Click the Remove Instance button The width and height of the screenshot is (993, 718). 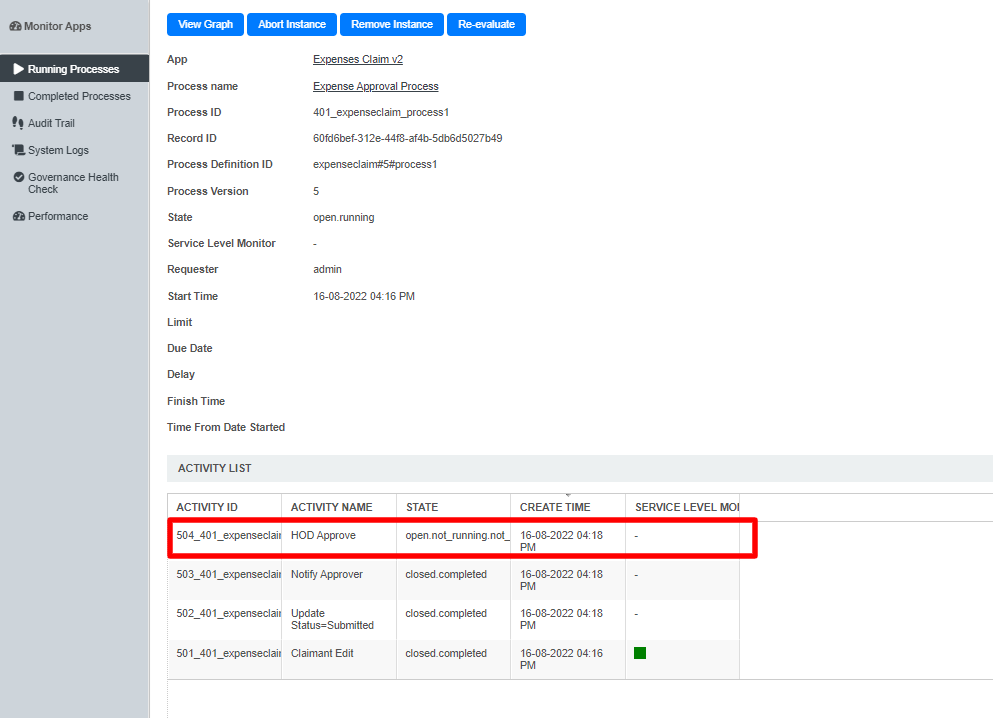tap(392, 24)
